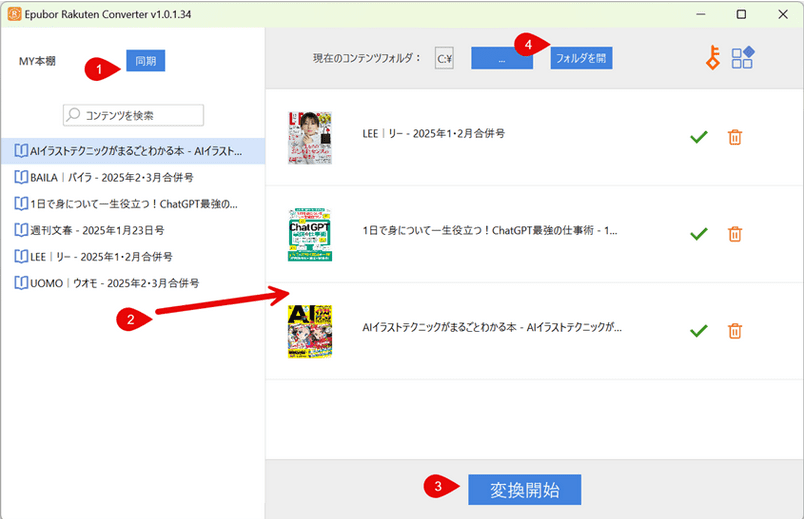Click the MY本棚 label
This screenshot has height=519, width=804.
(x=37, y=61)
